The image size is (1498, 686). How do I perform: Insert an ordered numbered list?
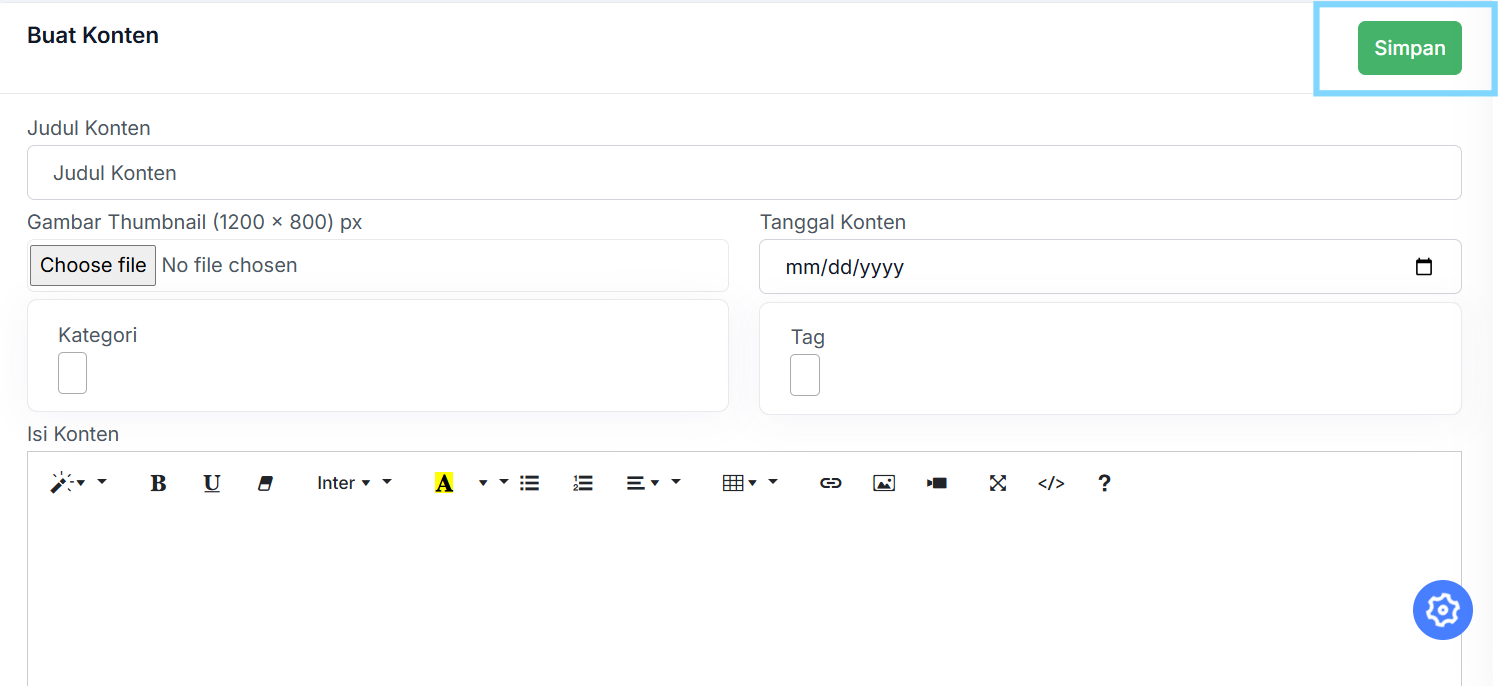(x=583, y=483)
